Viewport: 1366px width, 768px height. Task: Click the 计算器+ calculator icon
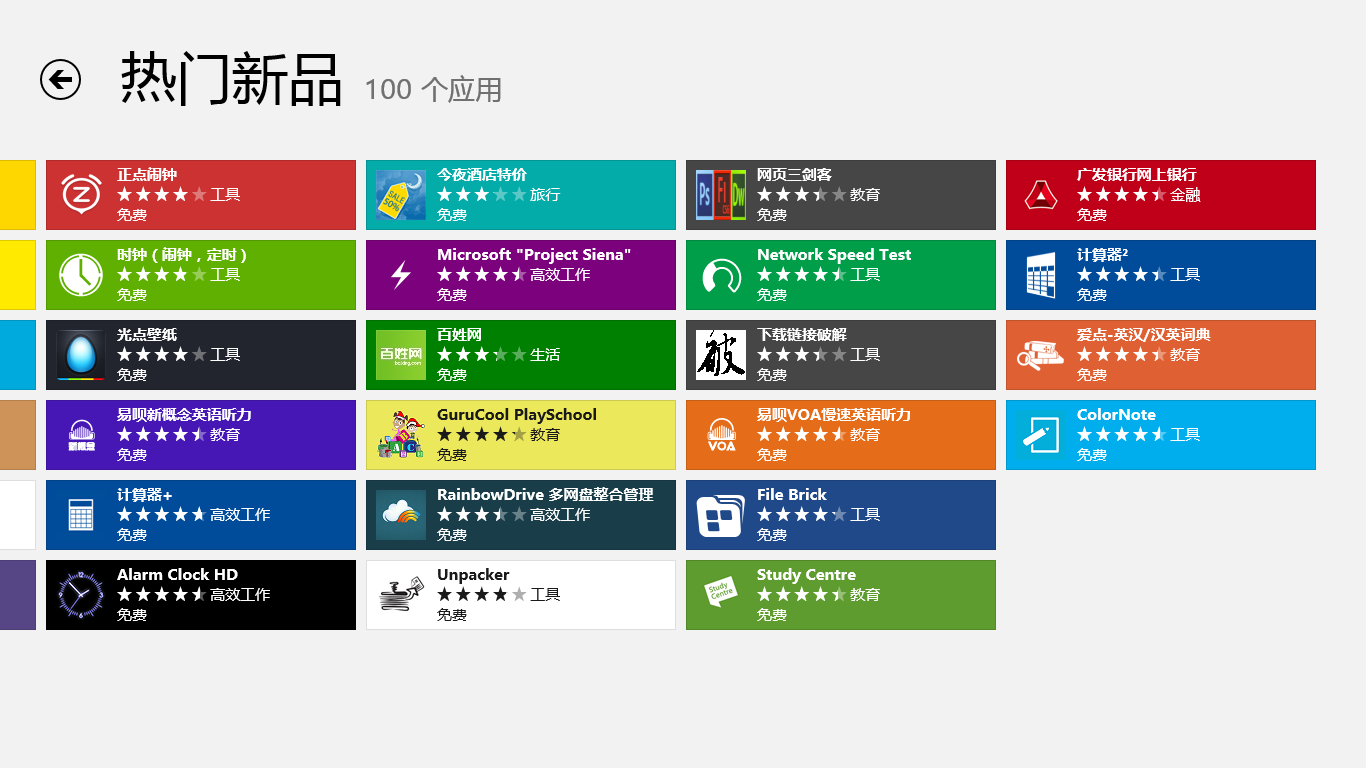(x=81, y=515)
